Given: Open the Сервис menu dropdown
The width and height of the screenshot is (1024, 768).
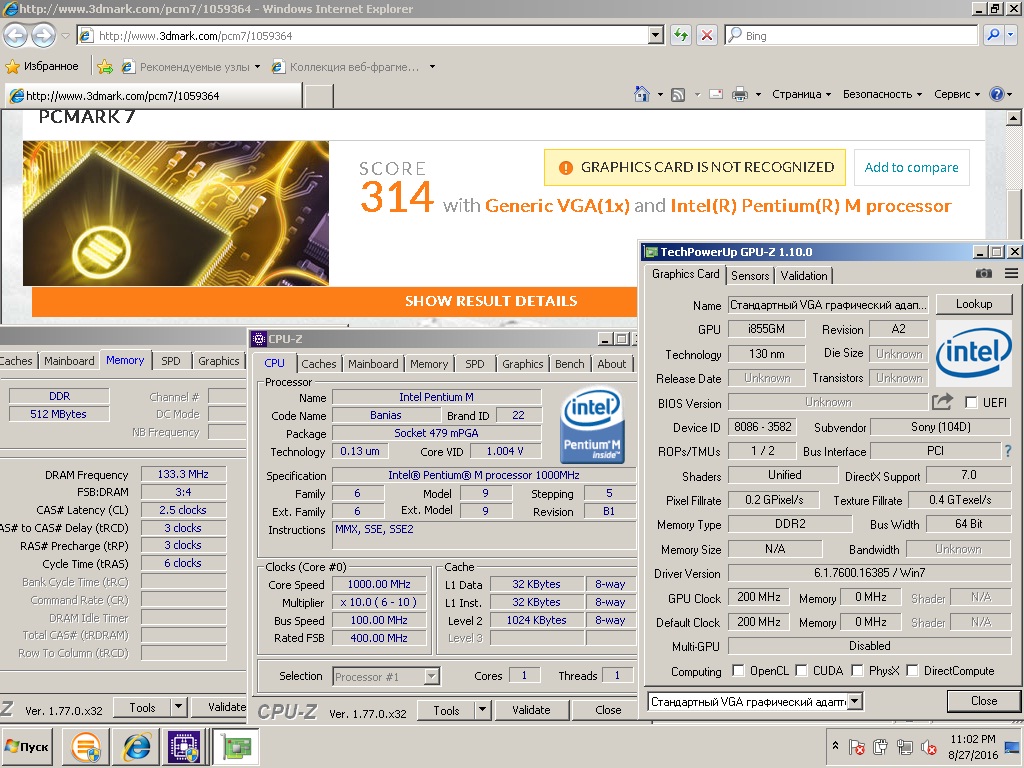Looking at the screenshot, I should click(957, 94).
